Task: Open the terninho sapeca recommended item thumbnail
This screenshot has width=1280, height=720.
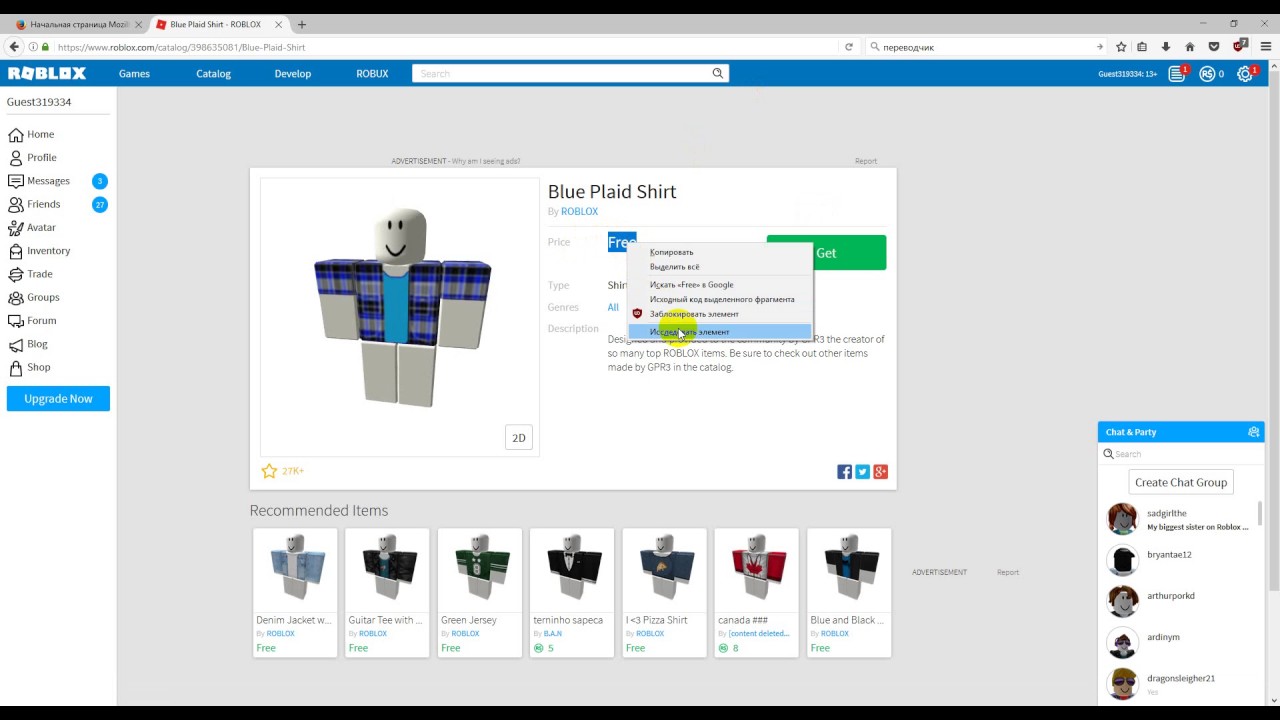Action: click(572, 569)
